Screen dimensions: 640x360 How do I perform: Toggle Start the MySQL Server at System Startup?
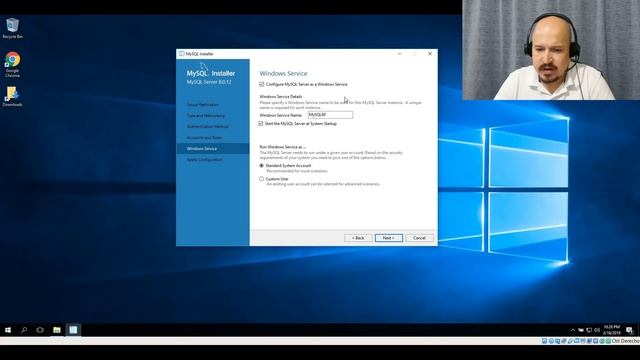coord(261,123)
